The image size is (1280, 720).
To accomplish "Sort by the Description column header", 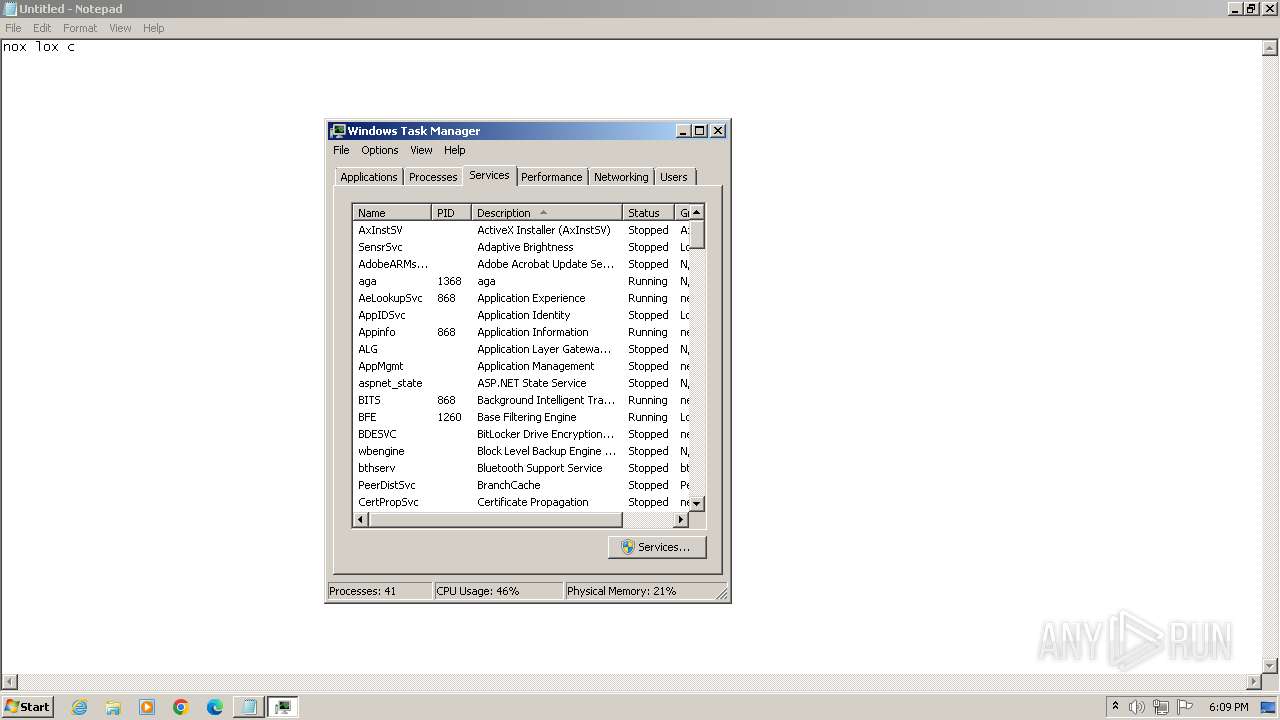I will coord(546,213).
